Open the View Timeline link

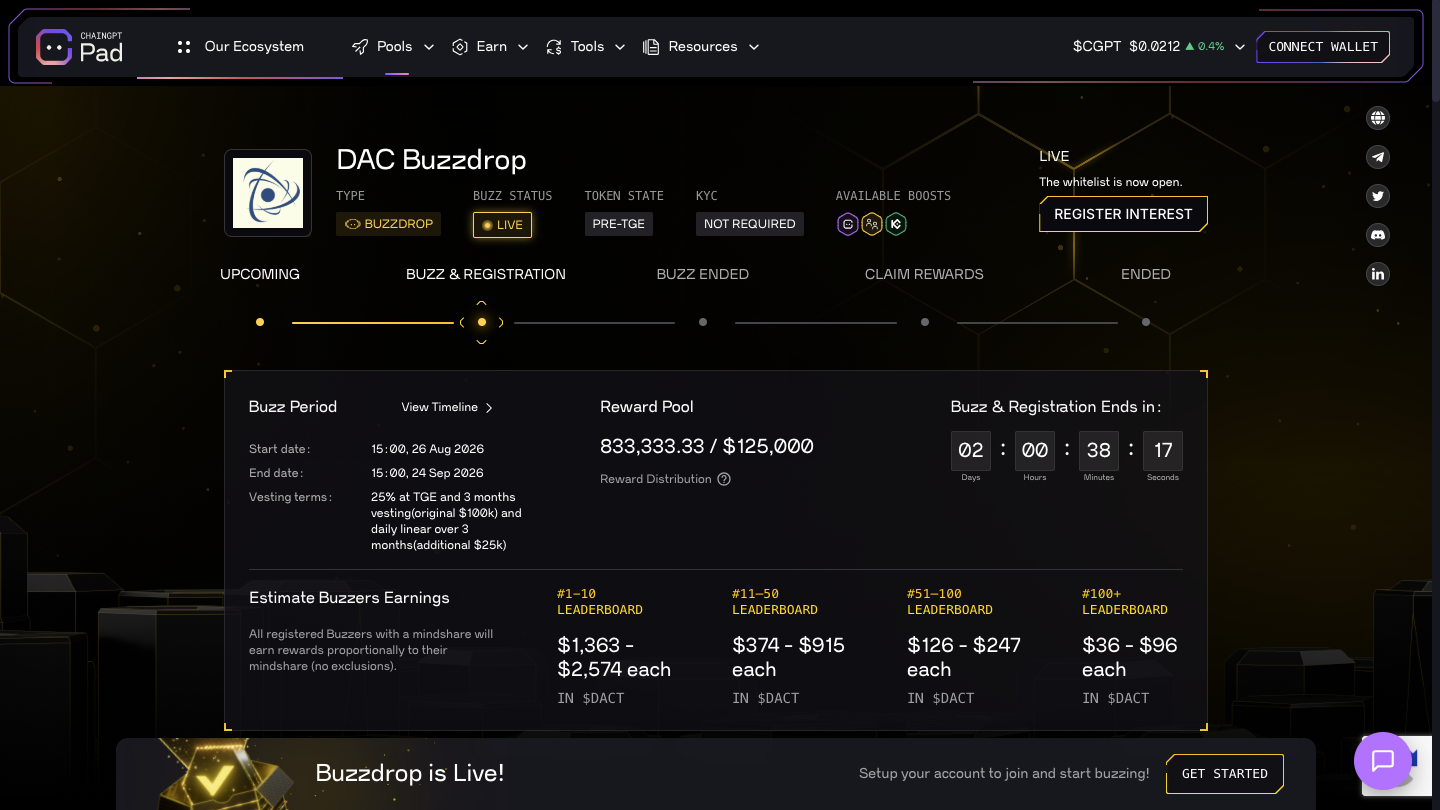(x=447, y=407)
